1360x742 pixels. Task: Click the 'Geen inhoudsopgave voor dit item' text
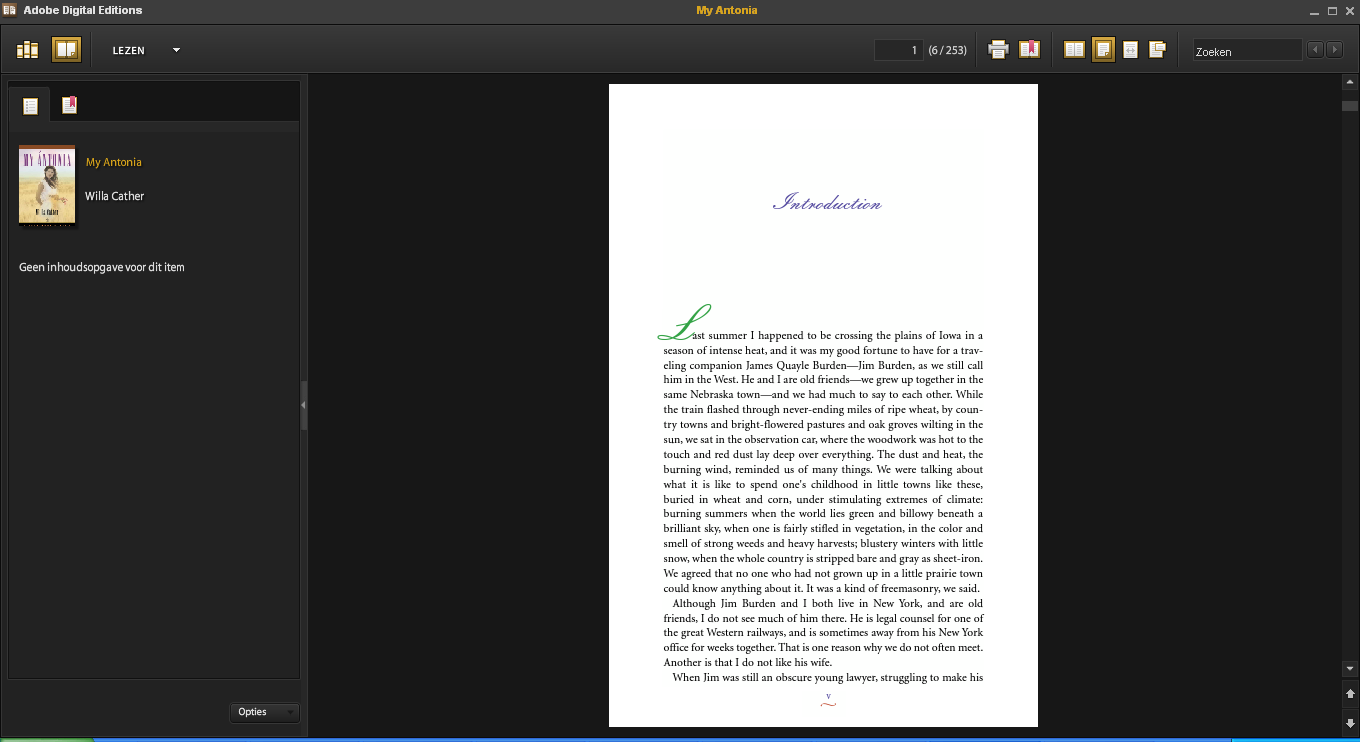(102, 267)
